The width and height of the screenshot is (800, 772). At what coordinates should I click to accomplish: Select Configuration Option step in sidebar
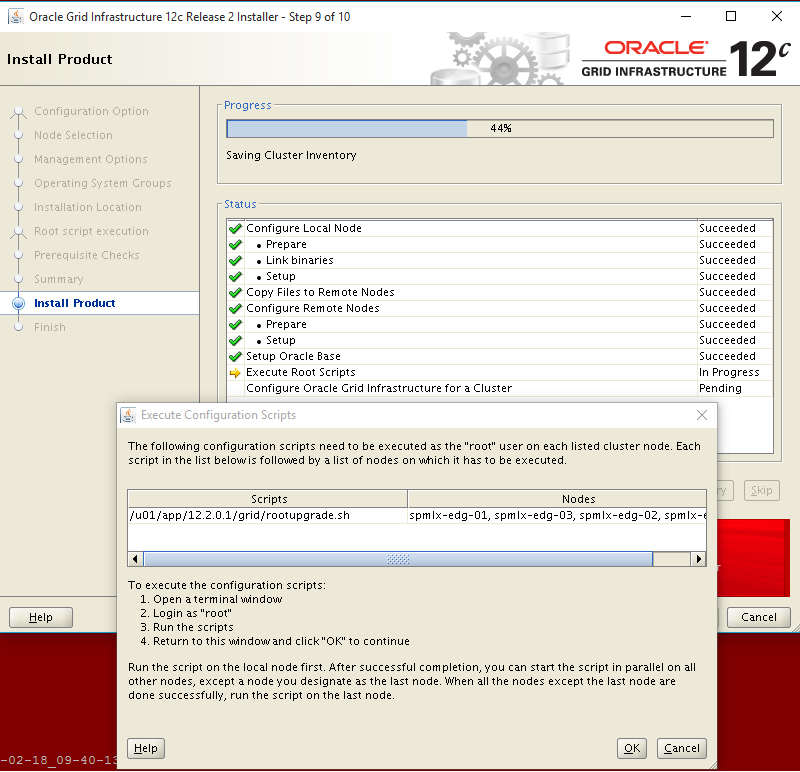pyautogui.click(x=91, y=111)
